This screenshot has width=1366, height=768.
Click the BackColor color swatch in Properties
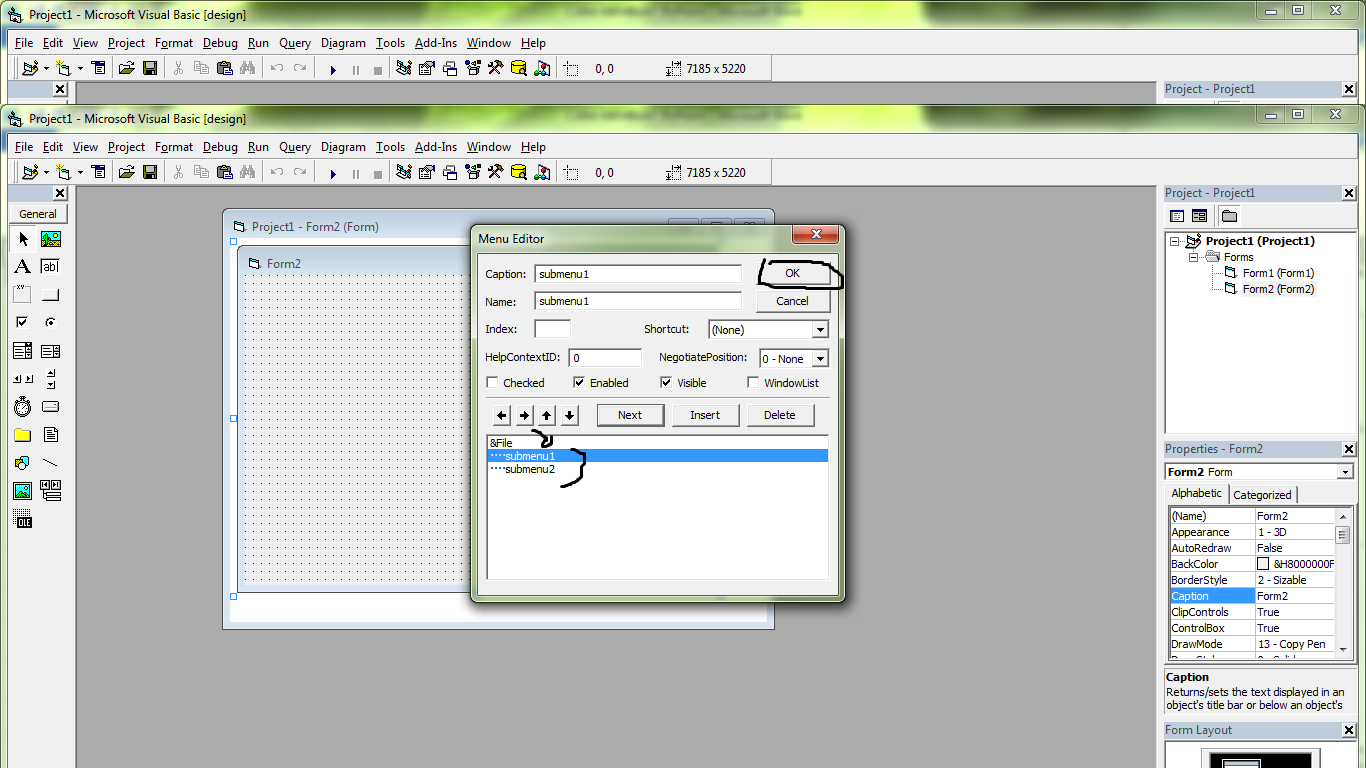(x=1263, y=564)
